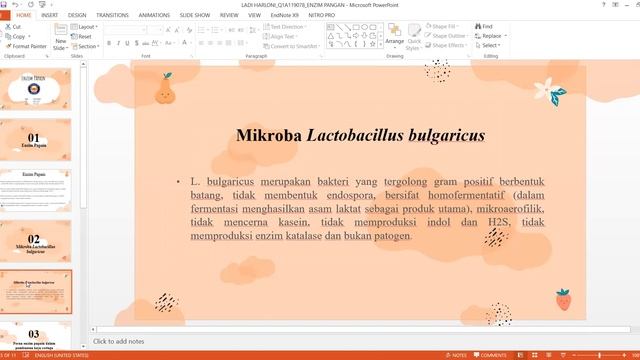Click the Cut icon in Clipboard
This screenshot has height=360, width=640.
click(x=8, y=27)
